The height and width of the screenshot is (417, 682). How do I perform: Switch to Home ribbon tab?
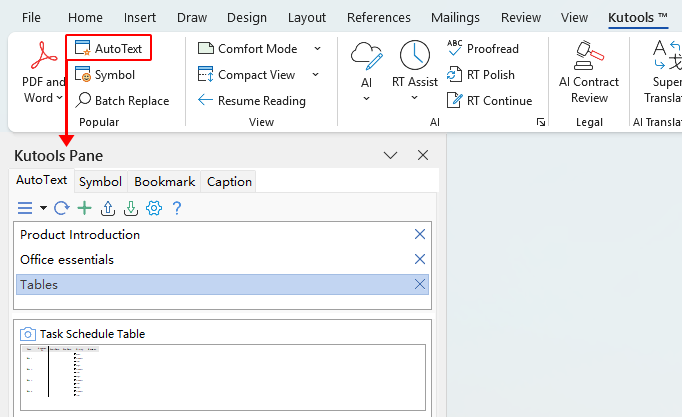(x=85, y=18)
